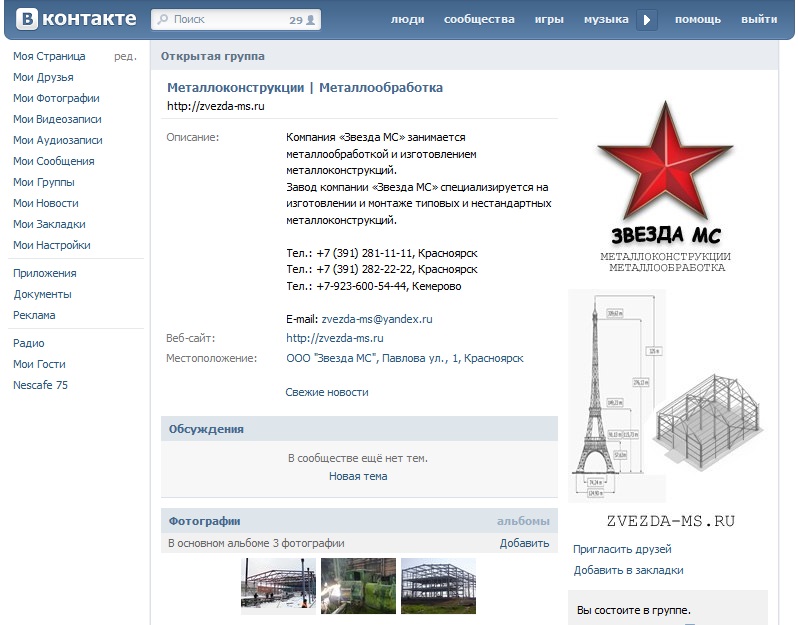Viewport: 798px width, 625px height.
Task: Click the search magnifier icon
Action: click(162, 19)
